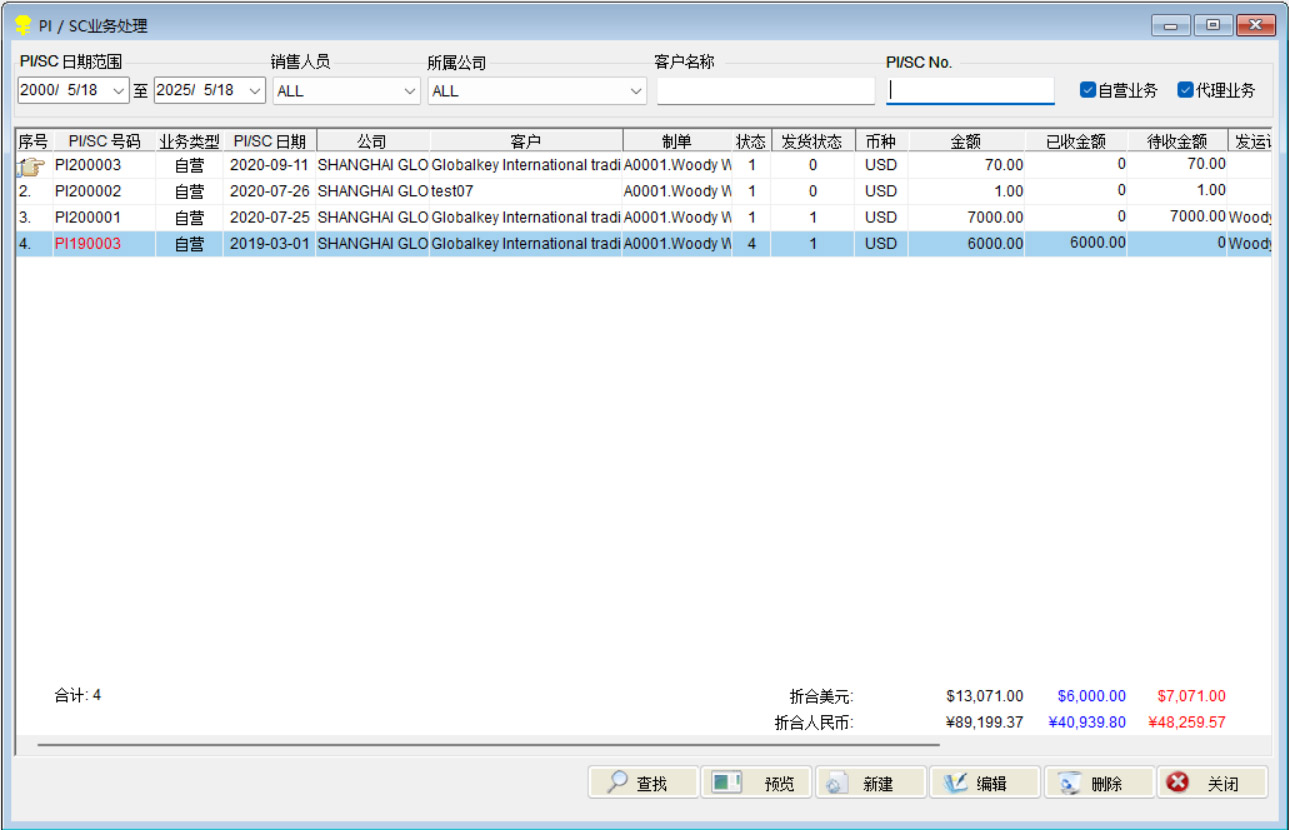Expand the 所属公司 dropdown
The image size is (1289, 830).
point(636,91)
